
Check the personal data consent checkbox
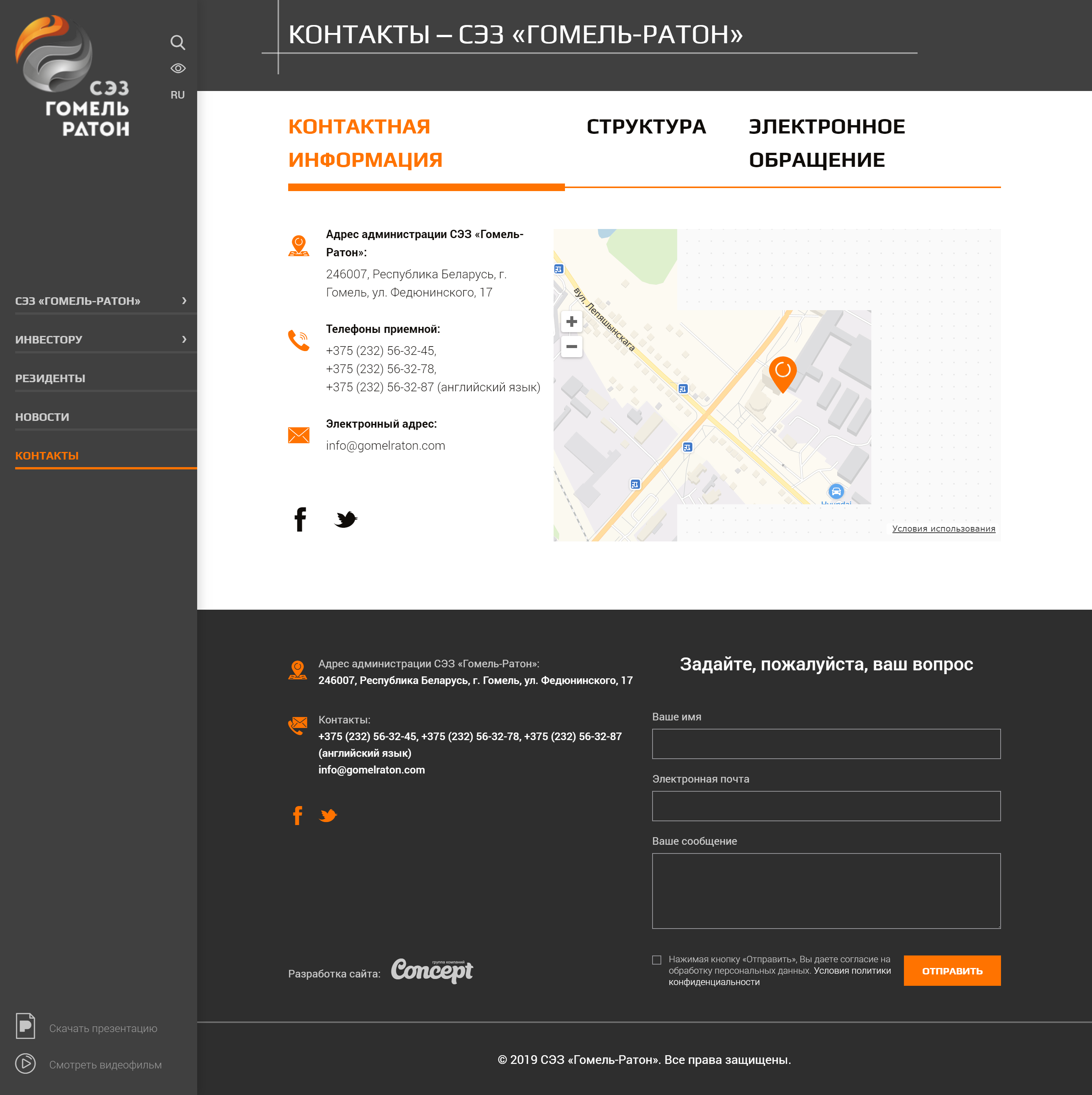coord(657,960)
